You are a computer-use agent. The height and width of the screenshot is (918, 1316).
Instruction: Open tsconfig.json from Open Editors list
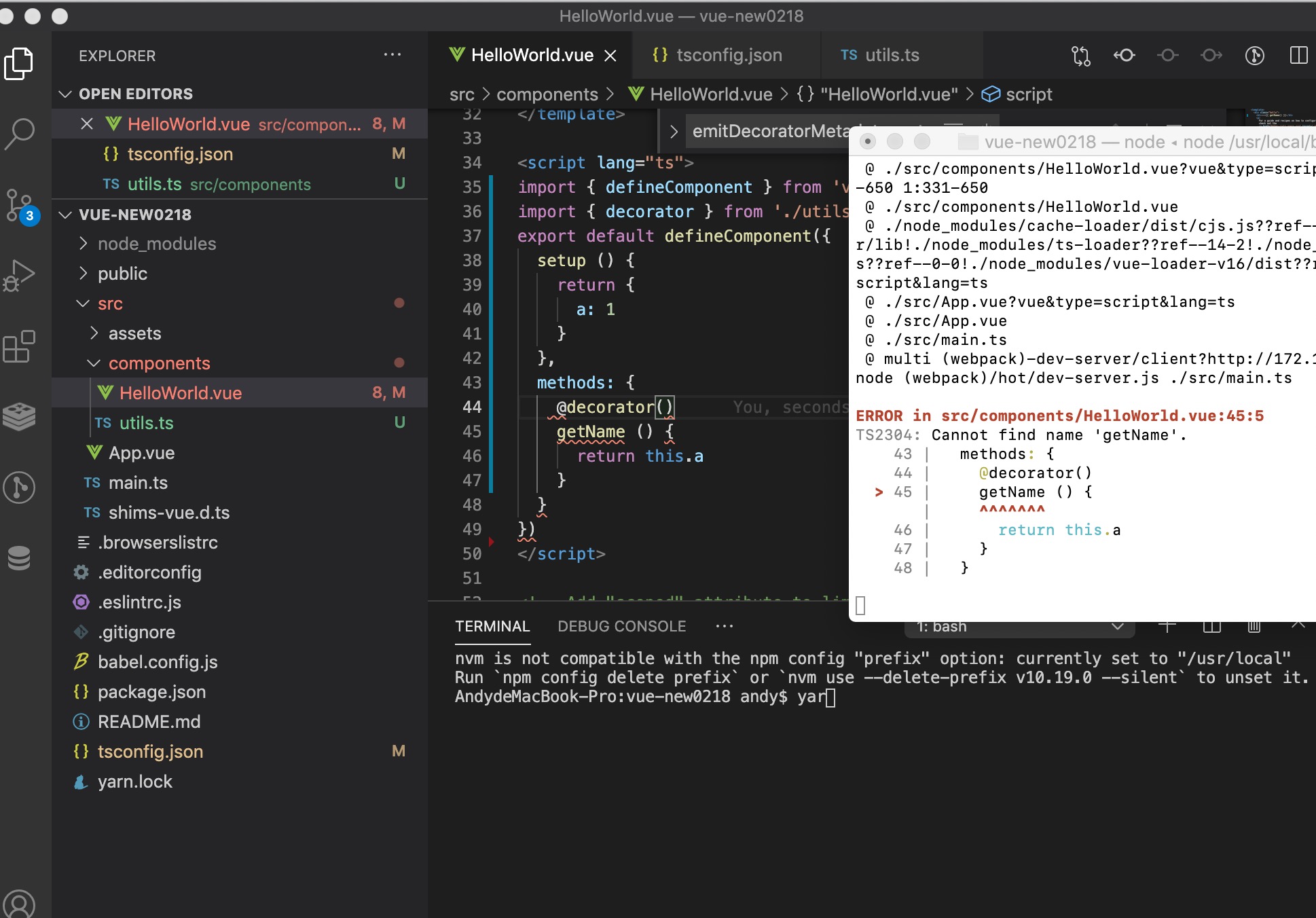pyautogui.click(x=240, y=154)
